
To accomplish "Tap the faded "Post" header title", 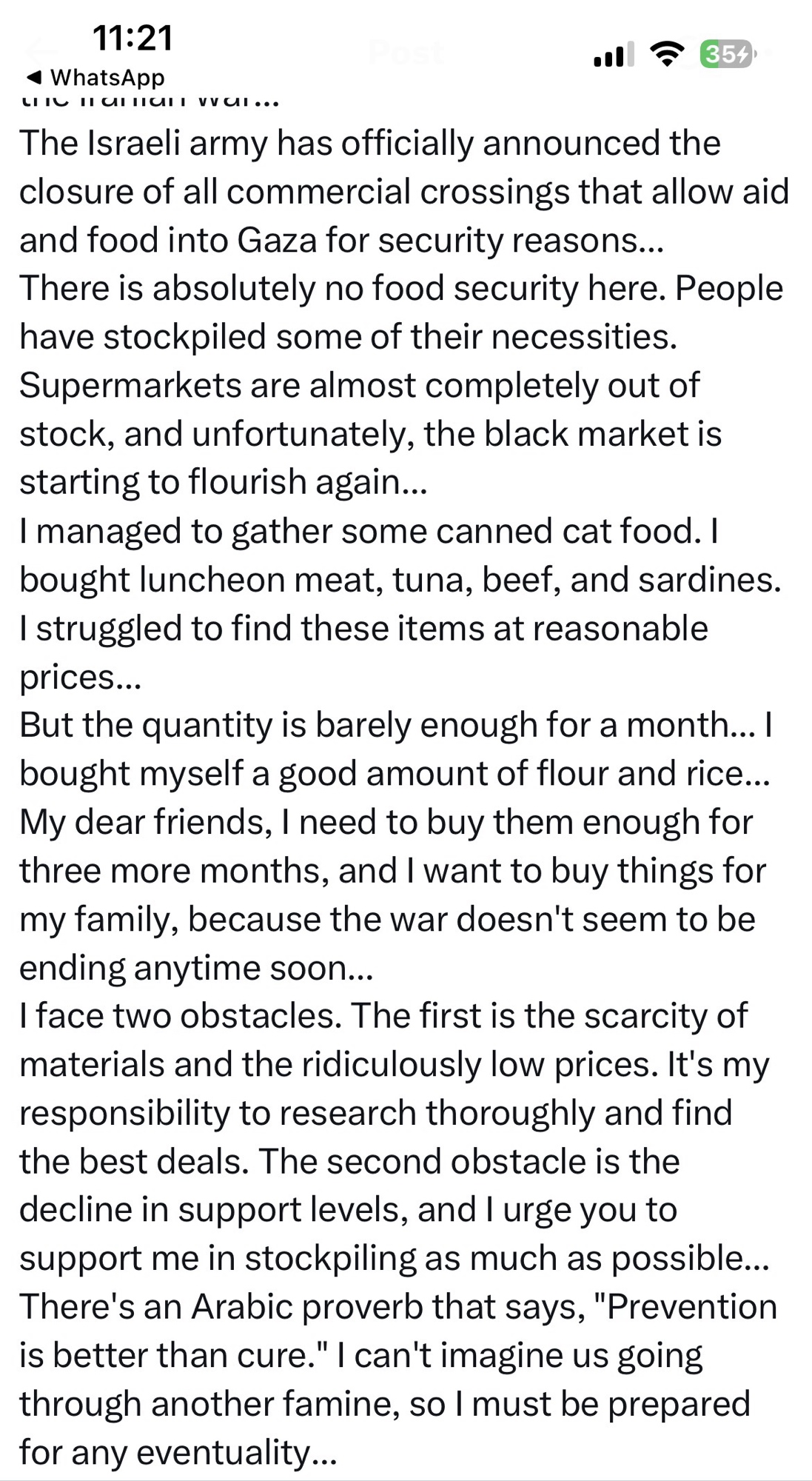I will tap(406, 53).
